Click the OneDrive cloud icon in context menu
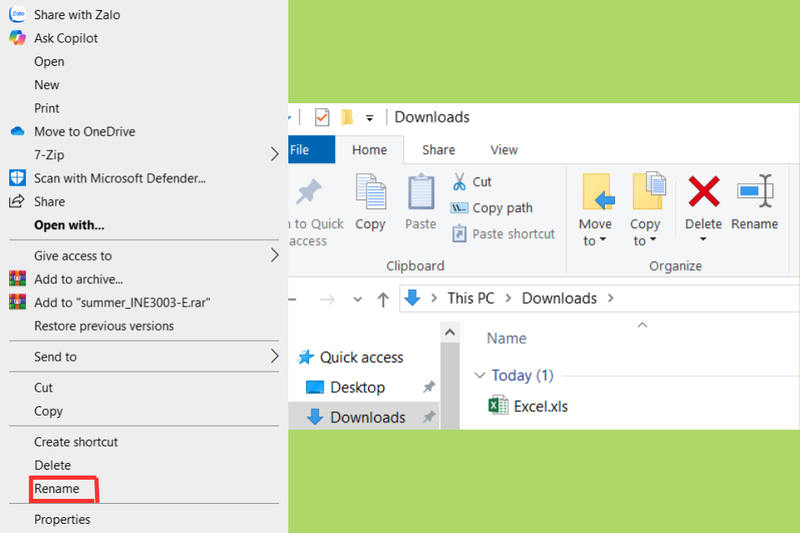 coord(17,131)
